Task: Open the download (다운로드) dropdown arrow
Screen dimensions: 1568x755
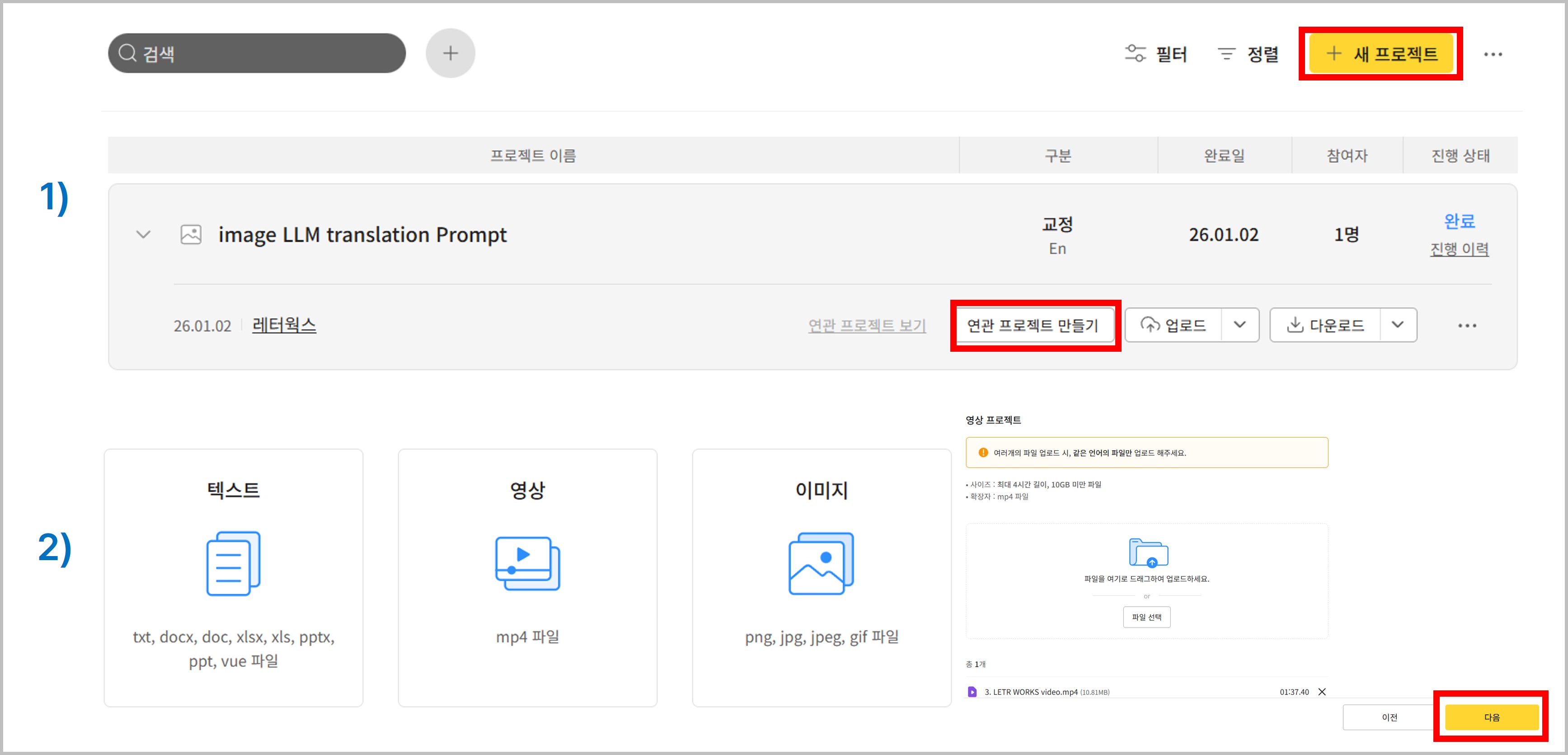Action: click(x=1398, y=325)
